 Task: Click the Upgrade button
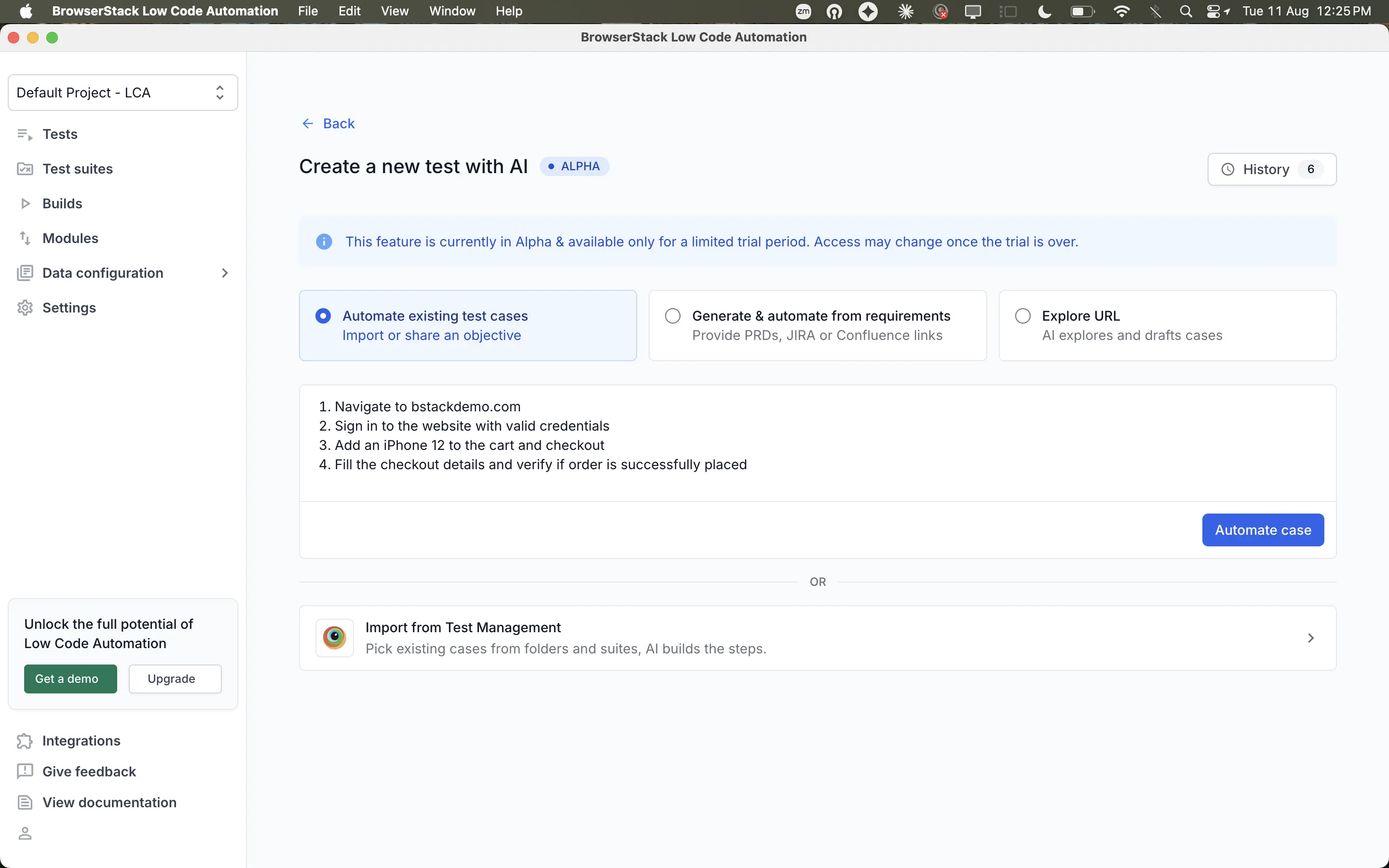[x=175, y=678]
